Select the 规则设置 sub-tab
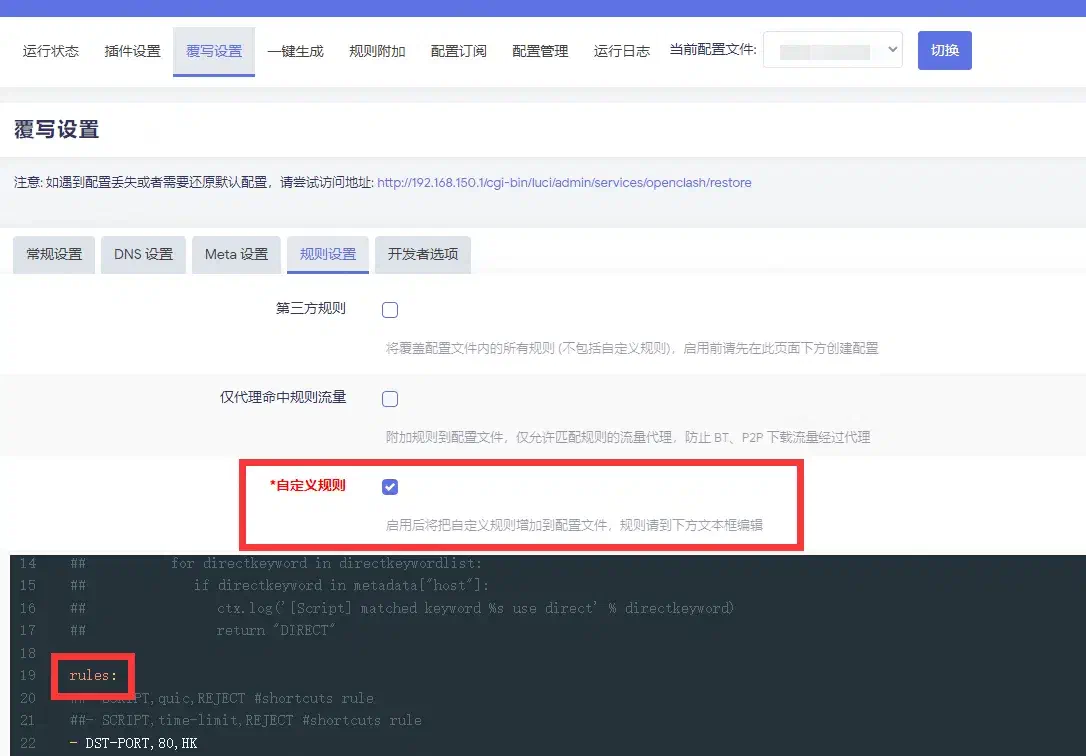 coord(328,255)
